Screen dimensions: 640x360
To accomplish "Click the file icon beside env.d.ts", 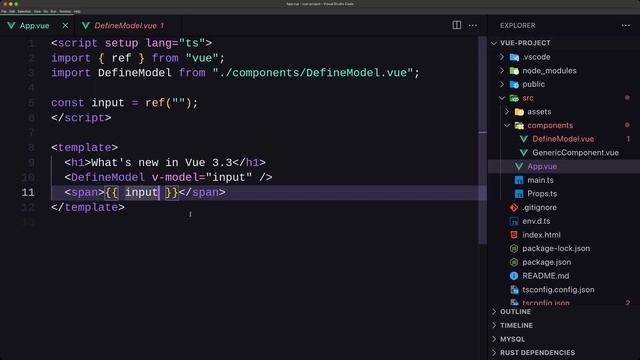I will coord(514,221).
